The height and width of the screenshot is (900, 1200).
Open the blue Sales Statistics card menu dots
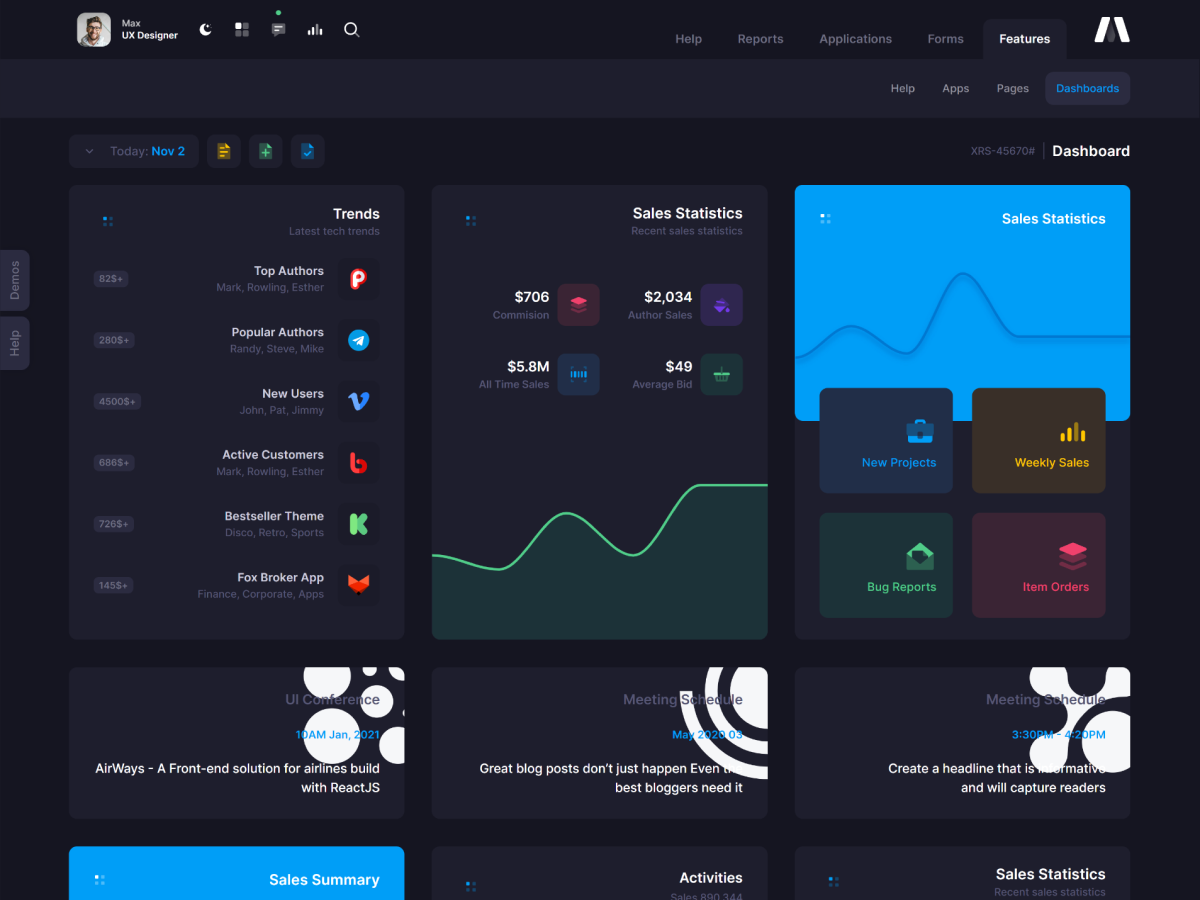point(825,218)
